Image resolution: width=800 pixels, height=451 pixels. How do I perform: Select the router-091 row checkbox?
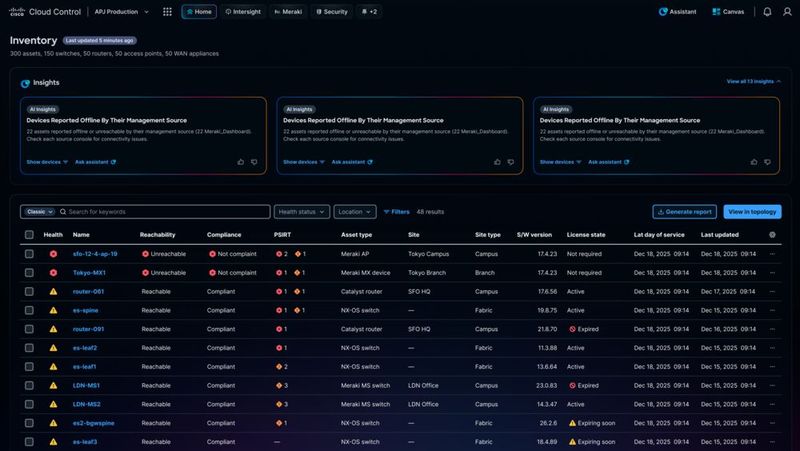coord(29,329)
